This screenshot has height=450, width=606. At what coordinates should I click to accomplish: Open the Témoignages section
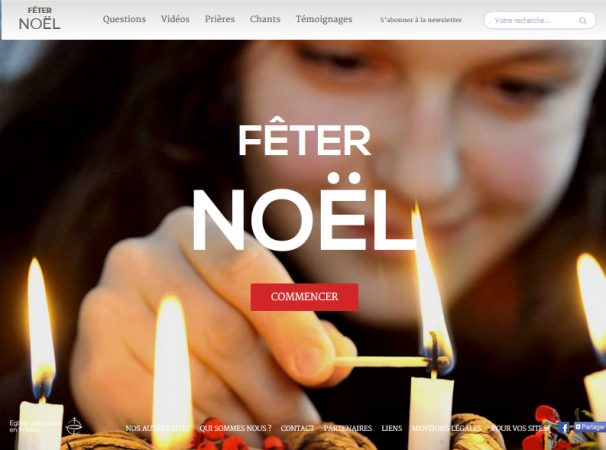(x=324, y=19)
